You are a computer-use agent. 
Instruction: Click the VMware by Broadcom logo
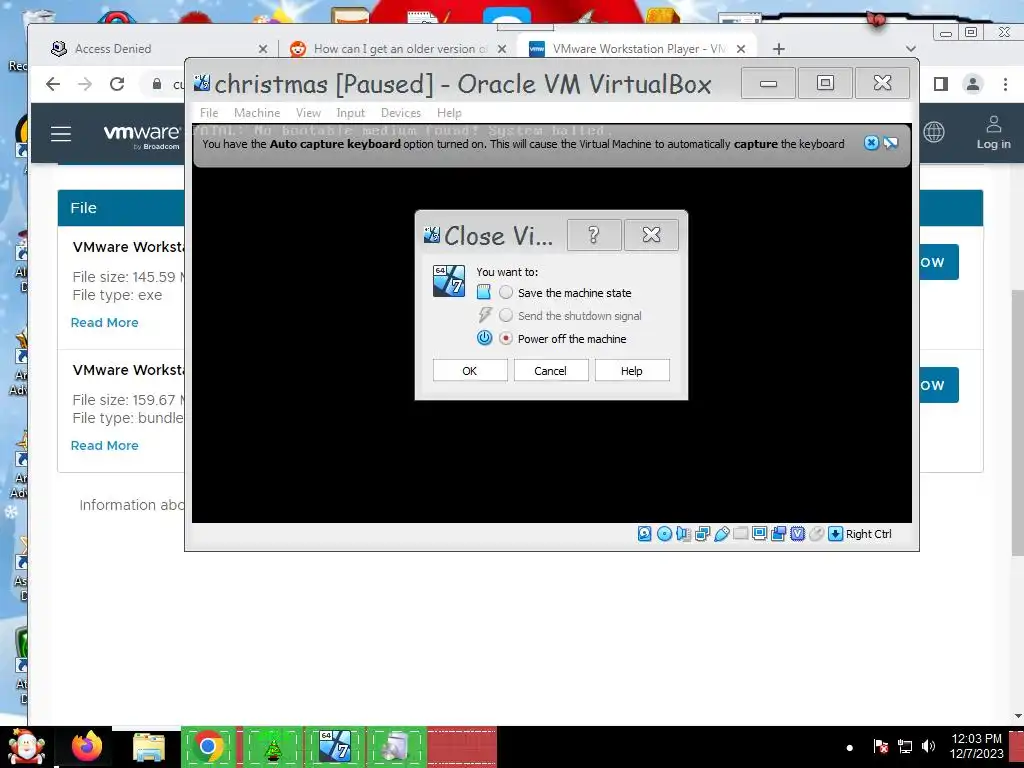[142, 136]
